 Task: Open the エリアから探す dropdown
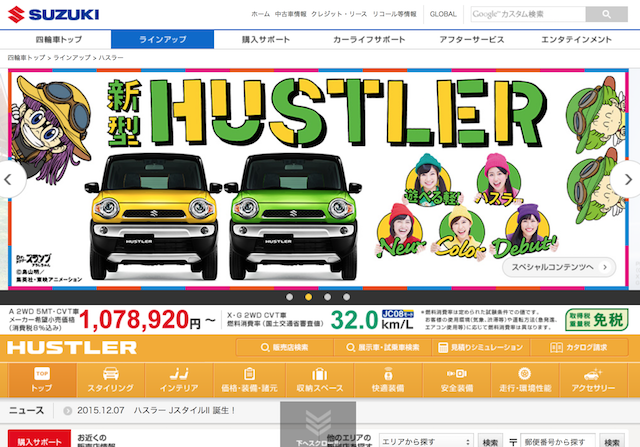pyautogui.click(x=426, y=441)
